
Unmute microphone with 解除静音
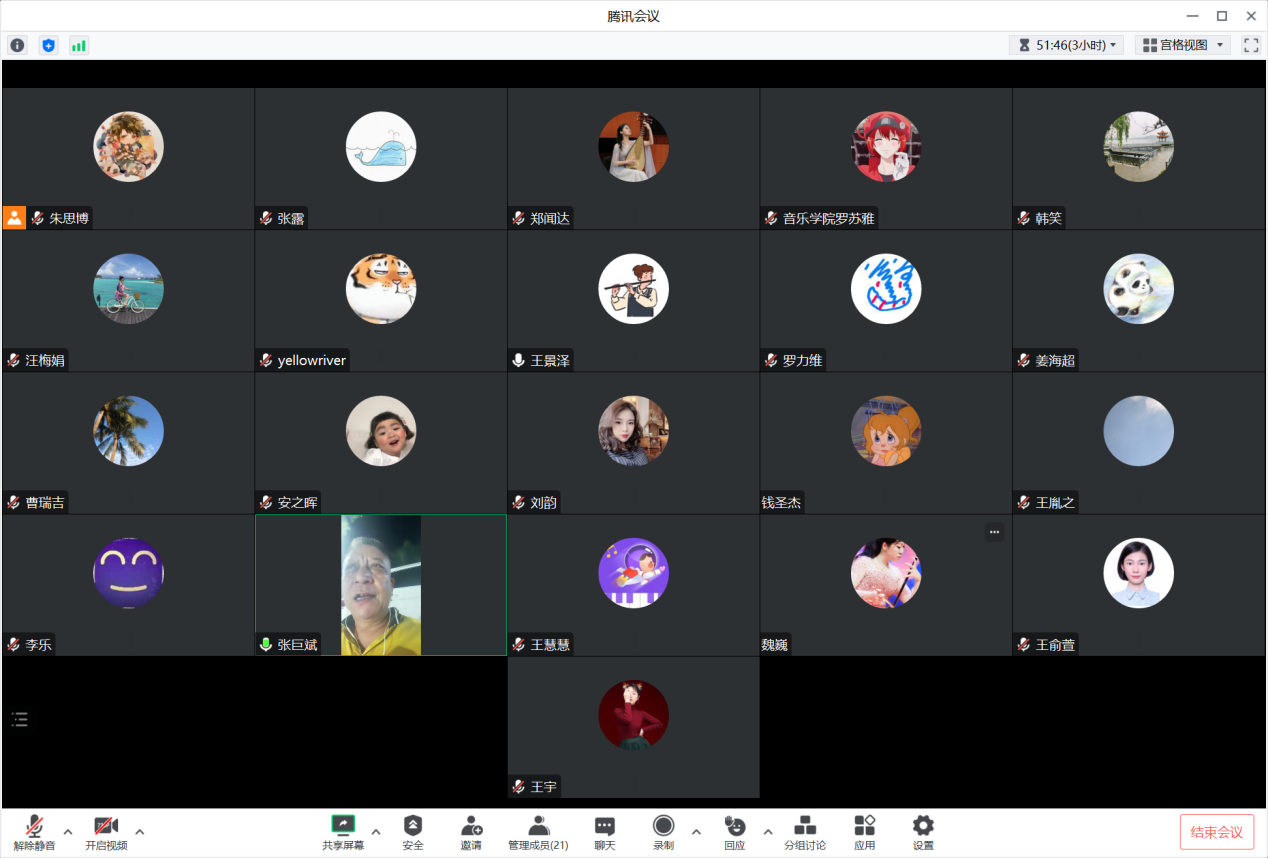coord(35,831)
